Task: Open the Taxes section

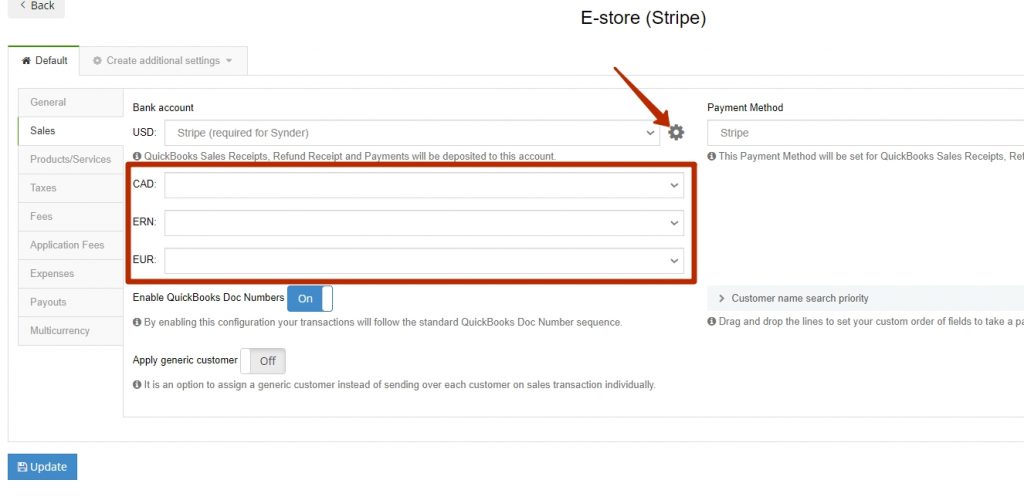Action: (x=71, y=188)
